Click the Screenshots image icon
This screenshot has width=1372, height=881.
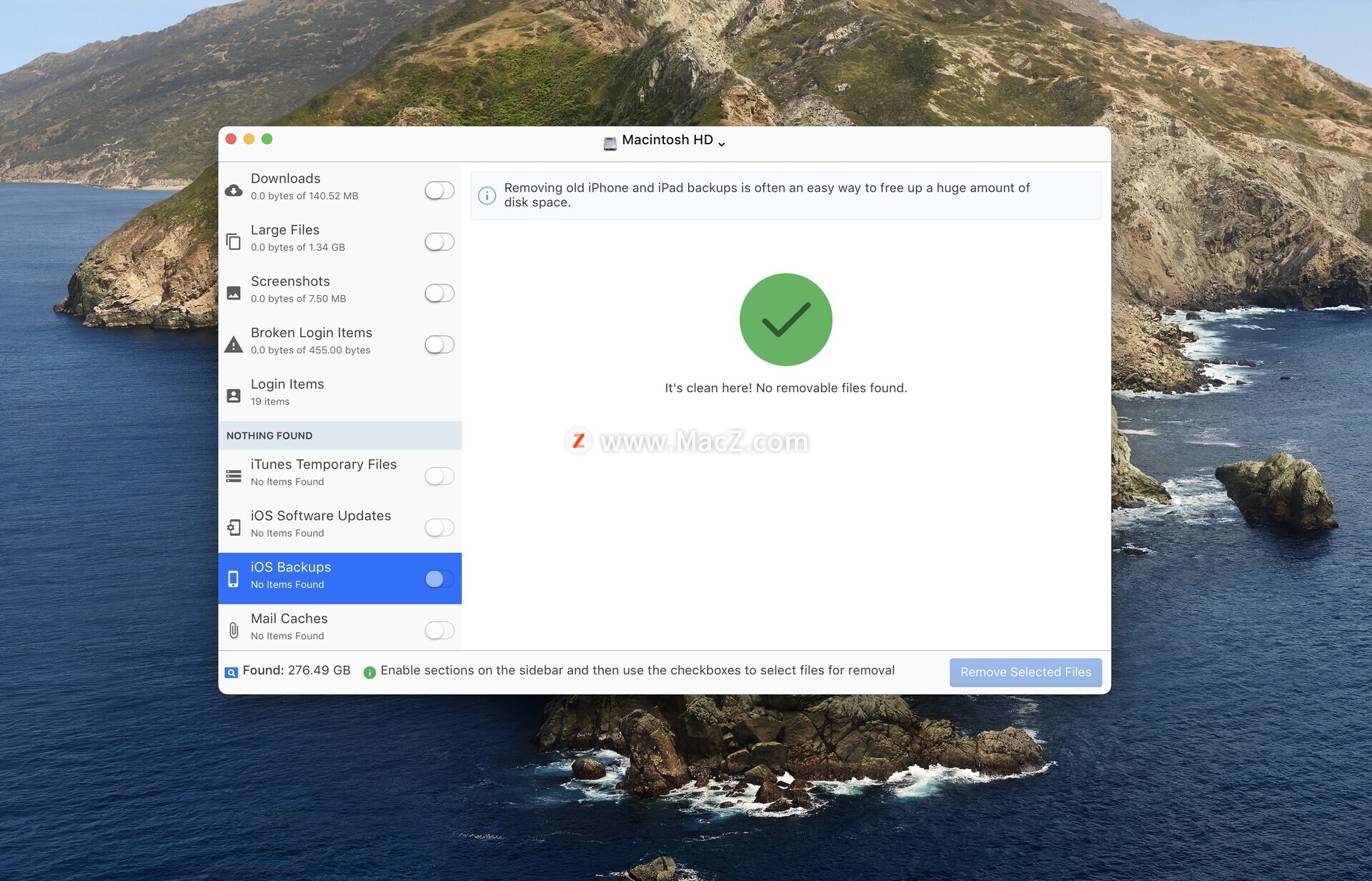[x=234, y=293]
